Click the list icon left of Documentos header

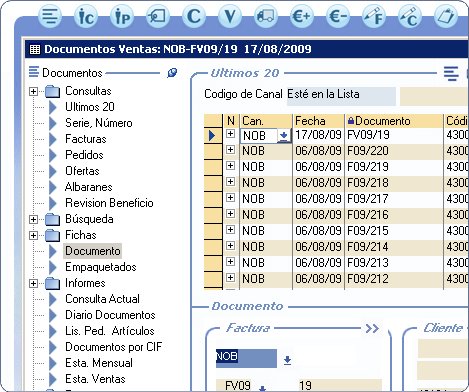[x=34, y=71]
